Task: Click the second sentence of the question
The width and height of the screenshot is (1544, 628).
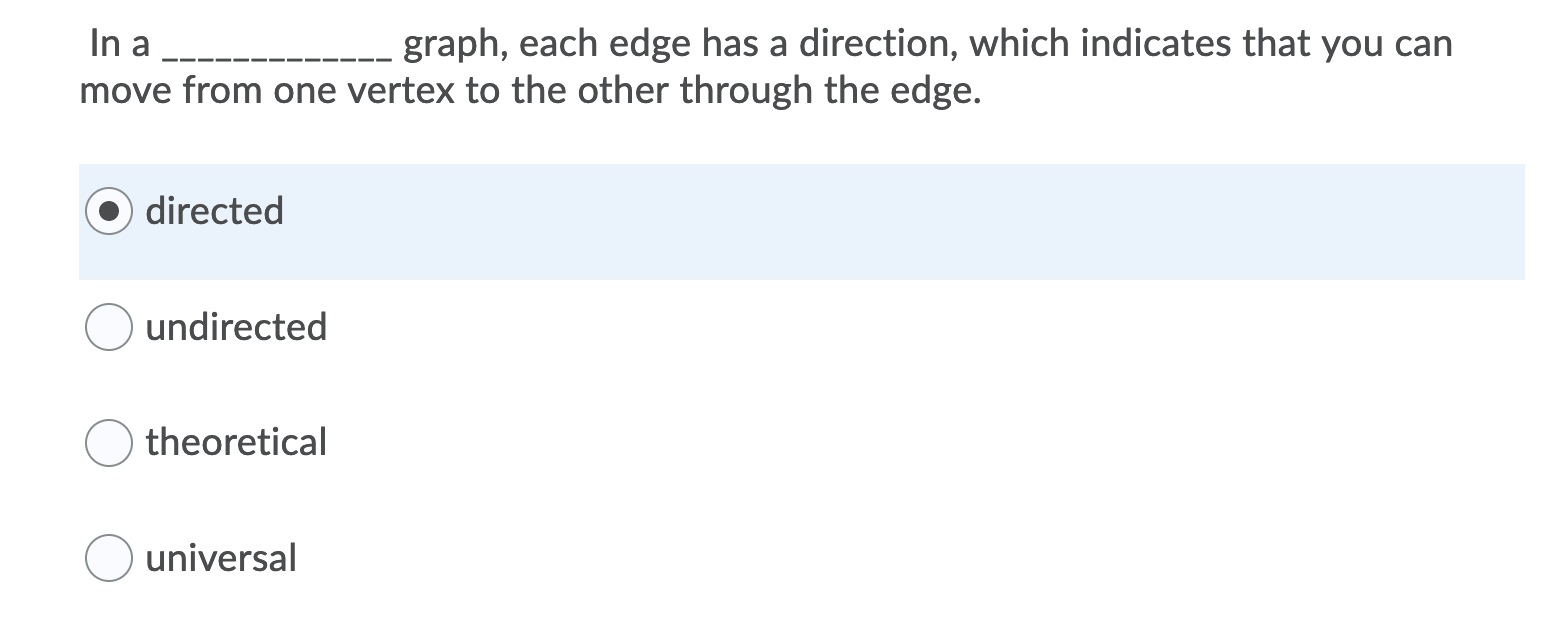Action: [x=530, y=90]
